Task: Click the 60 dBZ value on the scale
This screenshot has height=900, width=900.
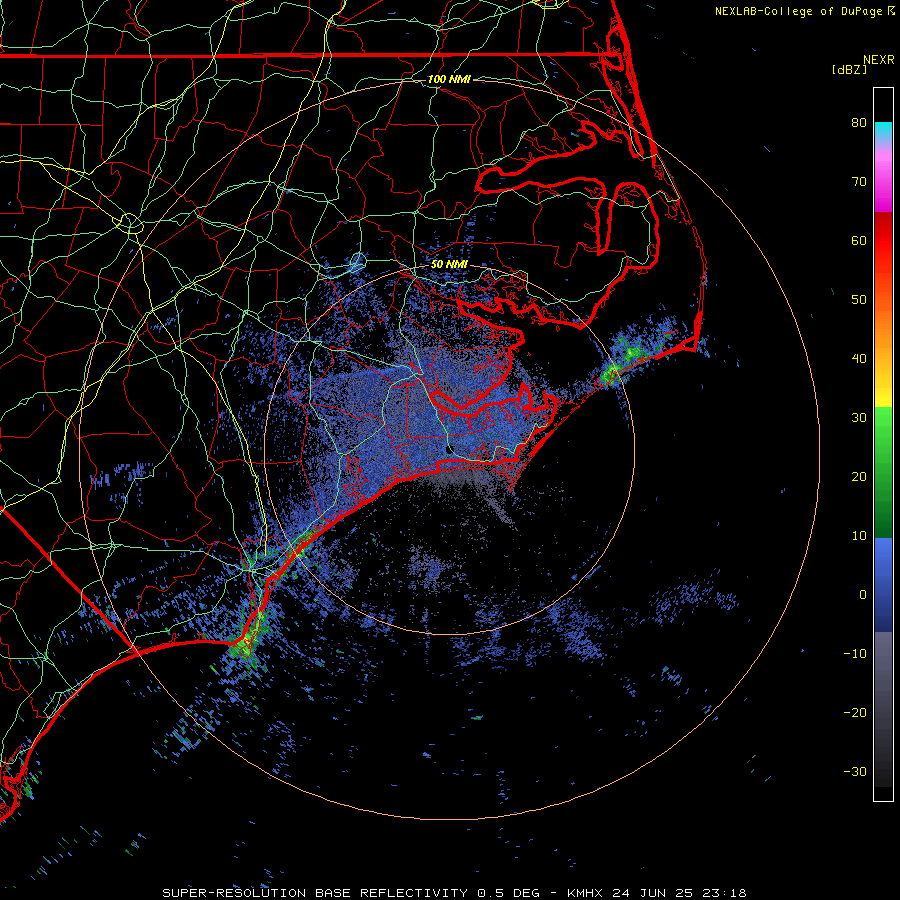Action: (859, 241)
